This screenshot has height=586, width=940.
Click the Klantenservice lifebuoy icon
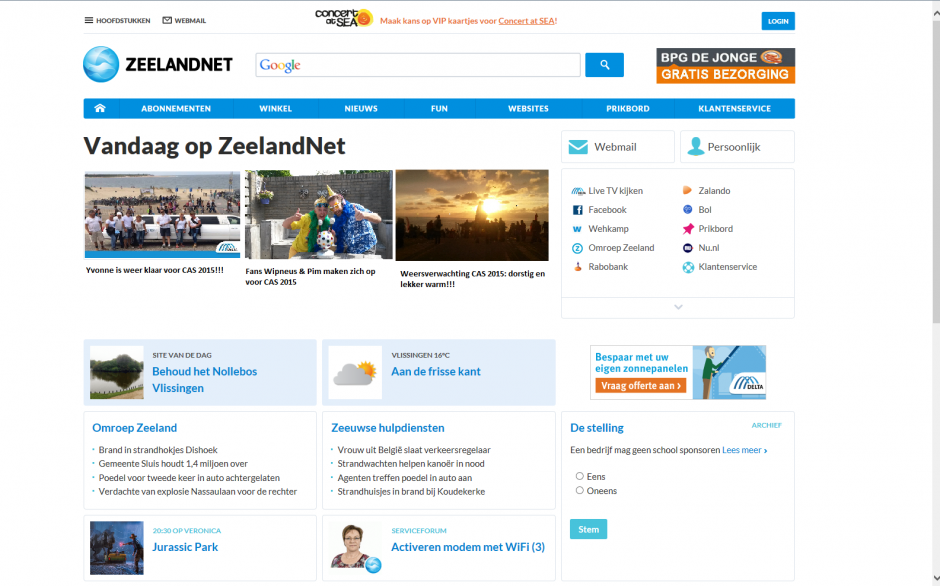(x=688, y=268)
